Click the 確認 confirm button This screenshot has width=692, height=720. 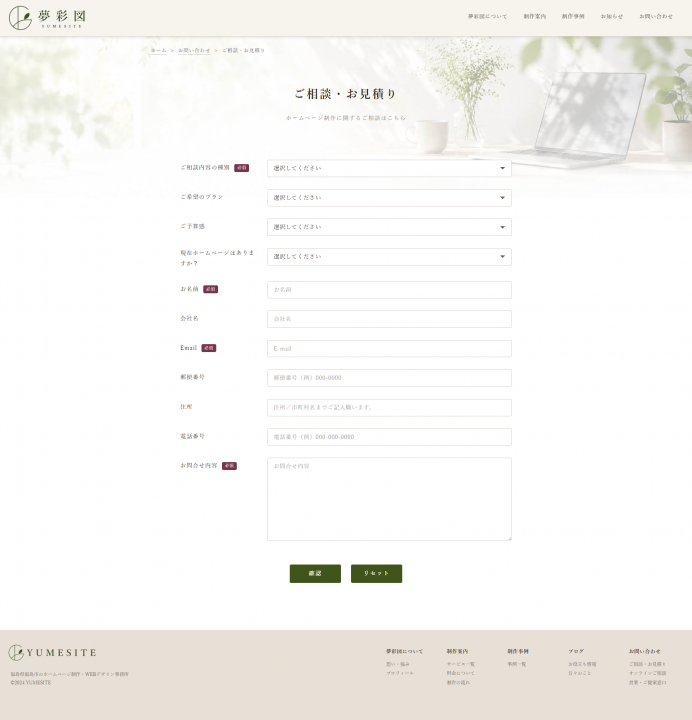coord(315,574)
